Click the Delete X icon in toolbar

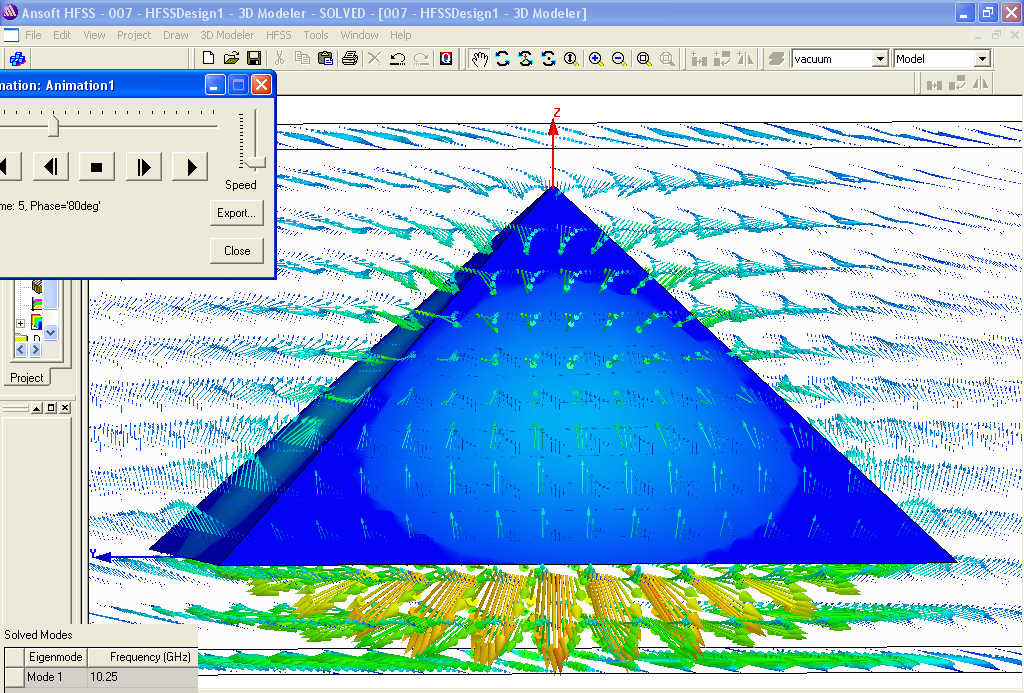[x=374, y=58]
